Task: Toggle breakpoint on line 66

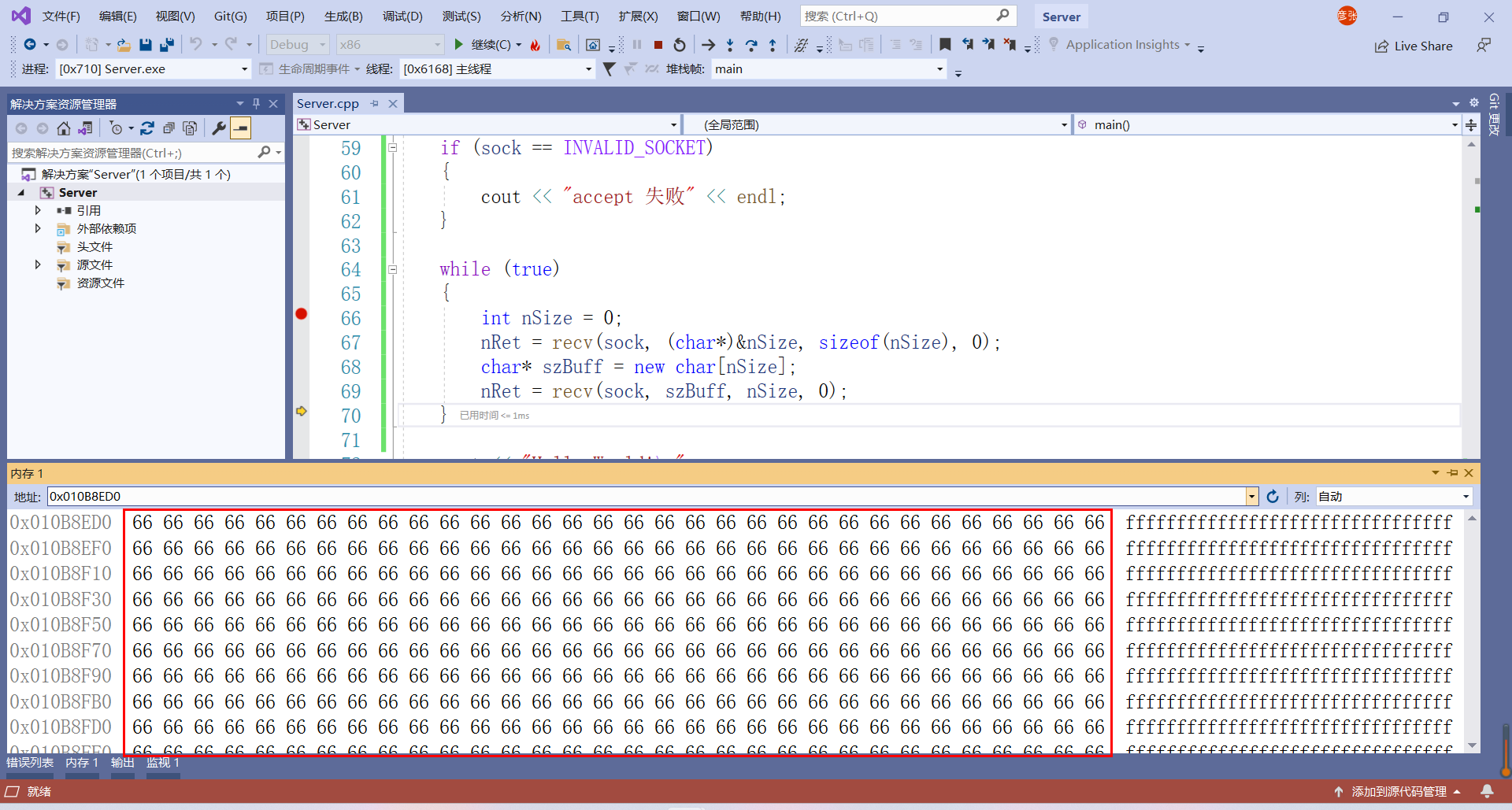Action: coord(301,314)
